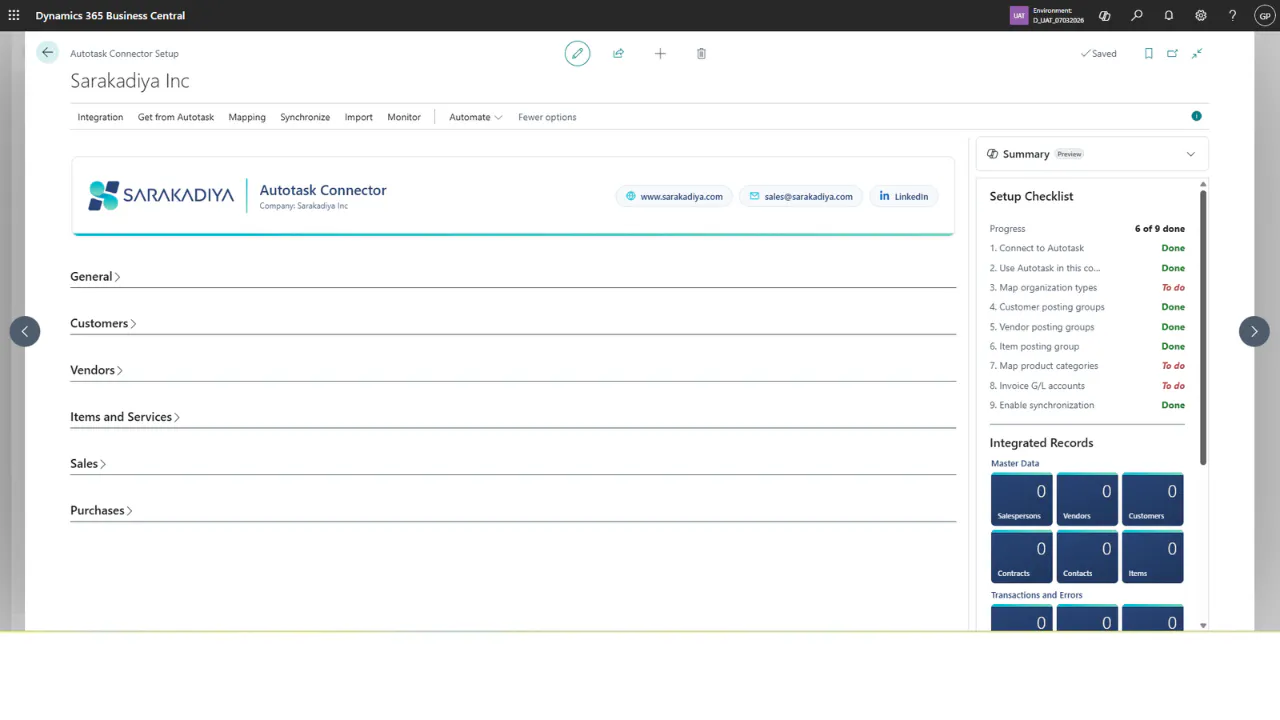
Task: Expand the Sales section
Action: 88,464
